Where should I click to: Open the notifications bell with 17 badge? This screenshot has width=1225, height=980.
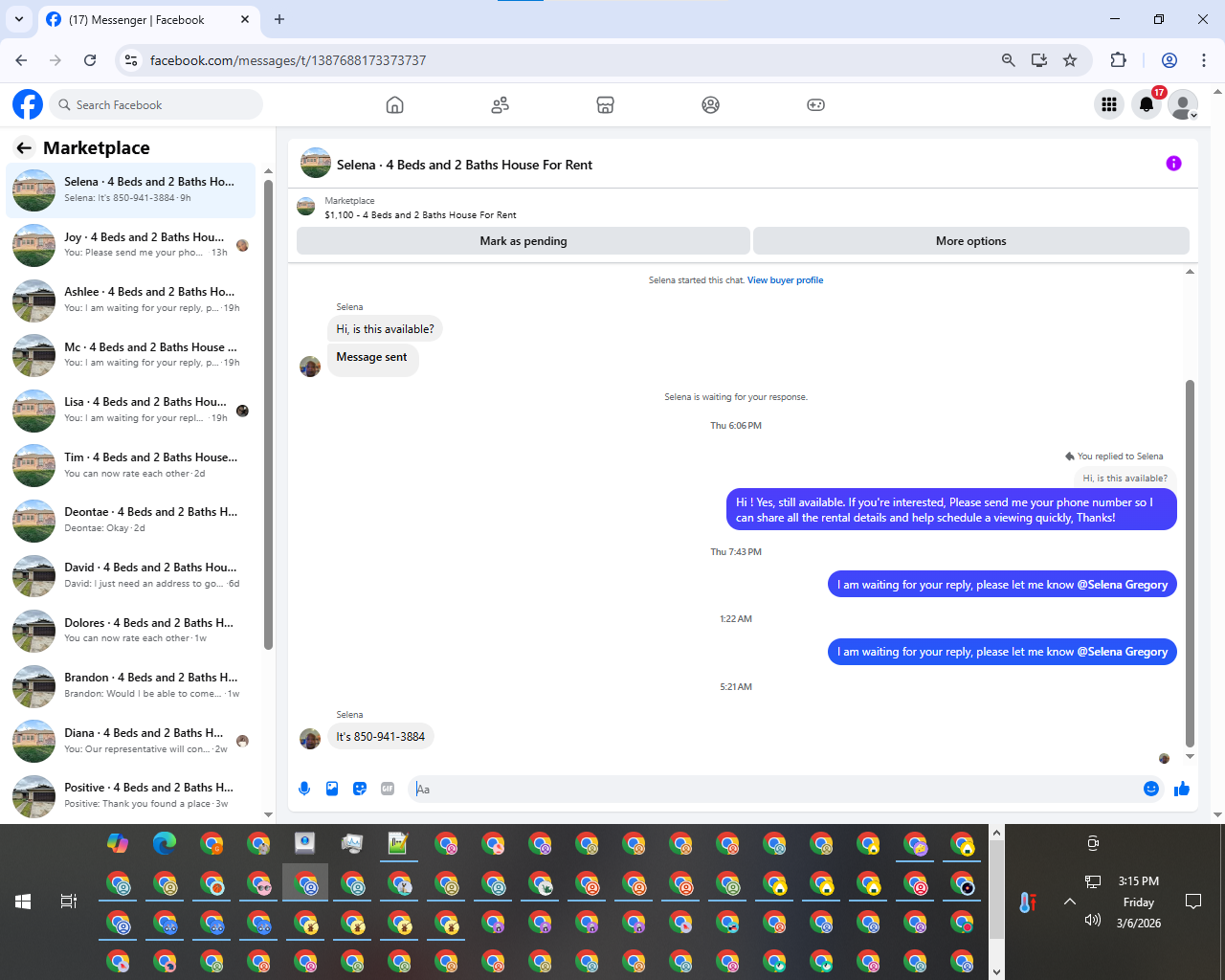pyautogui.click(x=1147, y=105)
